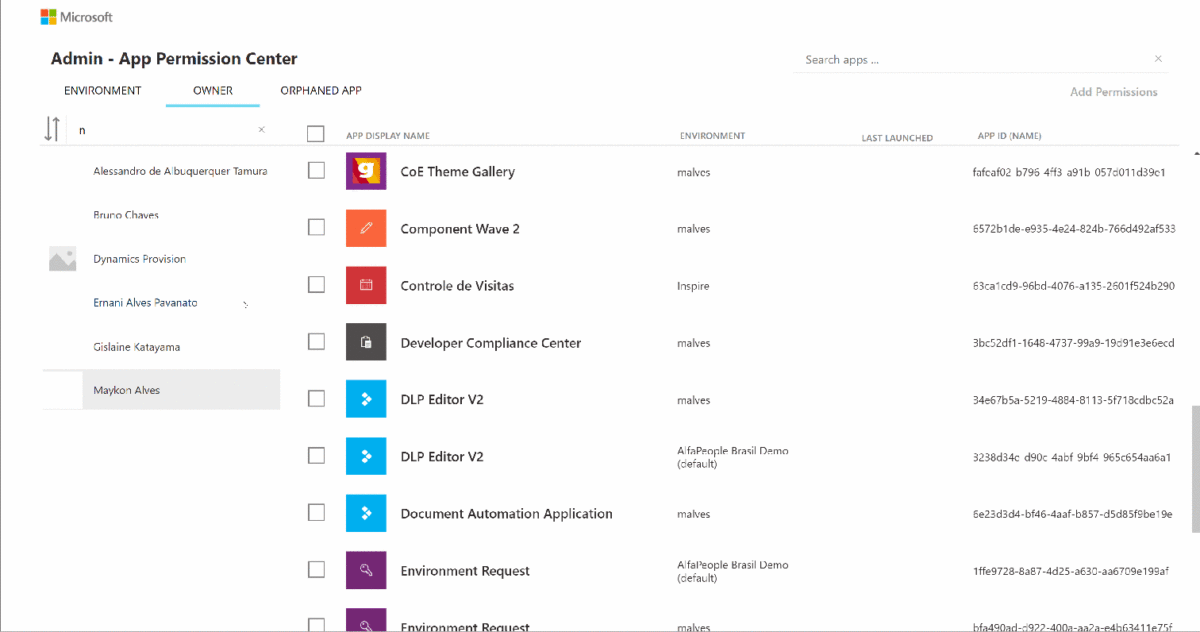Select the orange Component Wave 2 pencil icon

tap(365, 228)
